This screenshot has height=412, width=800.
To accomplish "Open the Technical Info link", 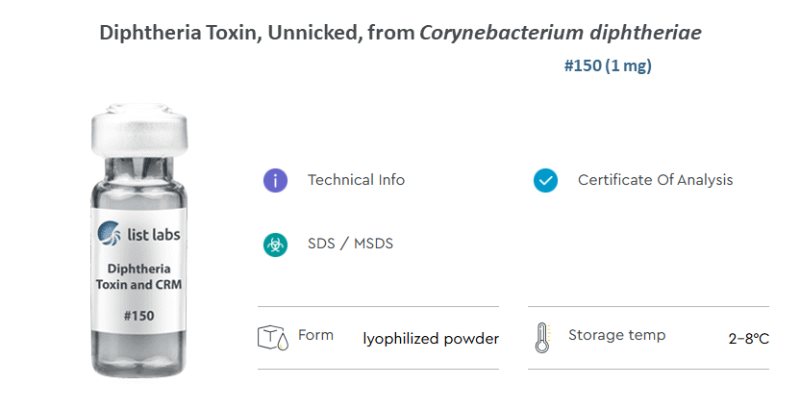I will click(x=356, y=180).
